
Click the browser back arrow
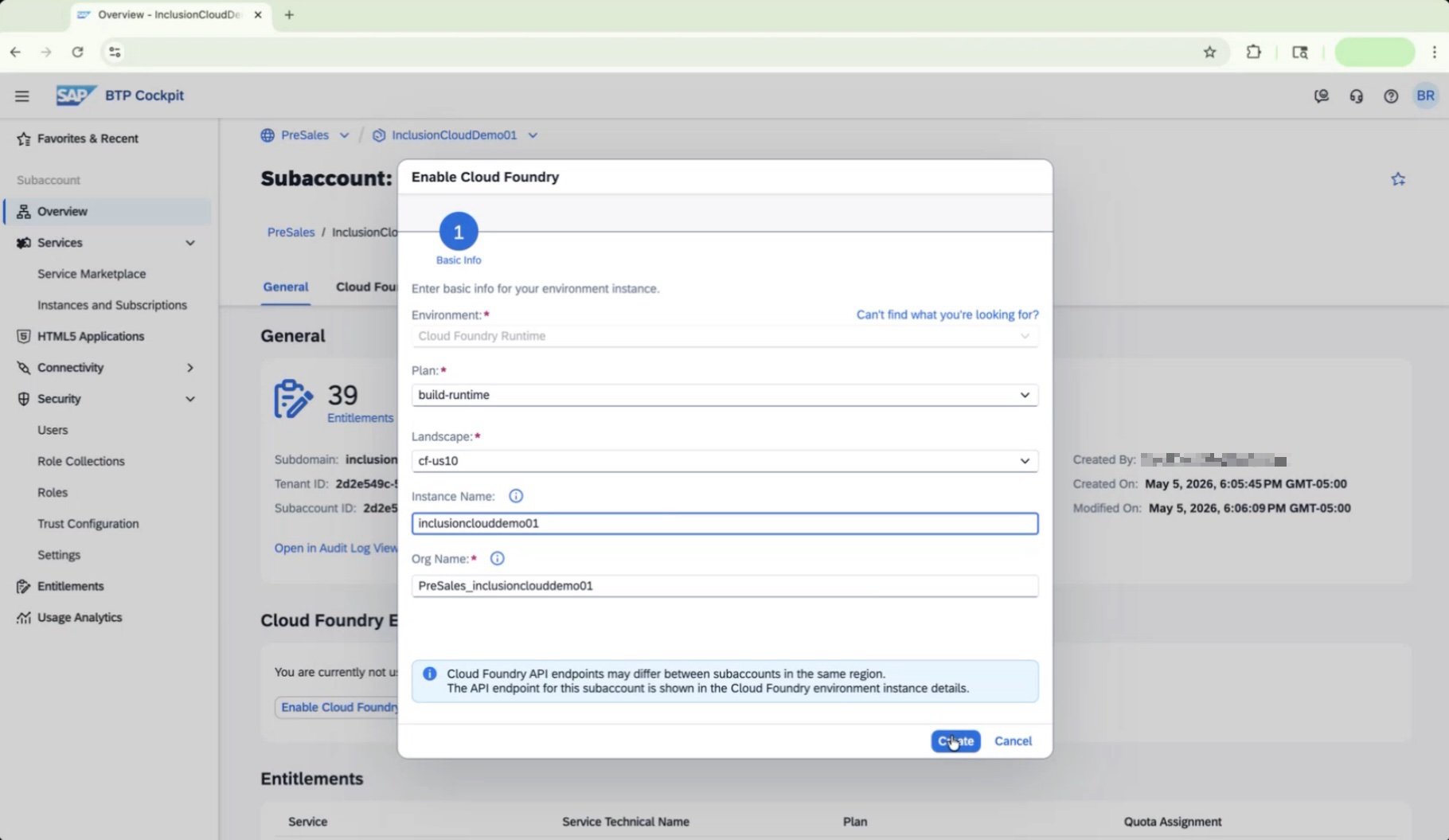[x=16, y=52]
